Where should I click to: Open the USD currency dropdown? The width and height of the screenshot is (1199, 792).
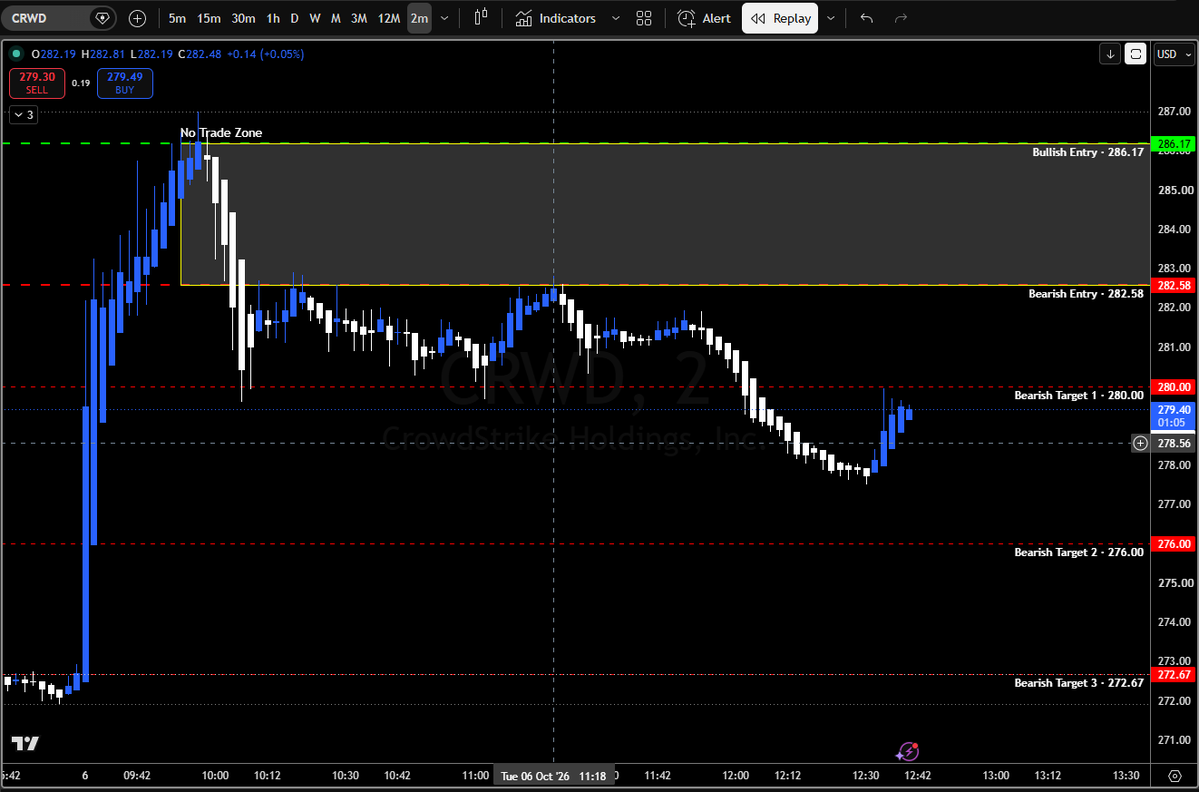click(1174, 54)
